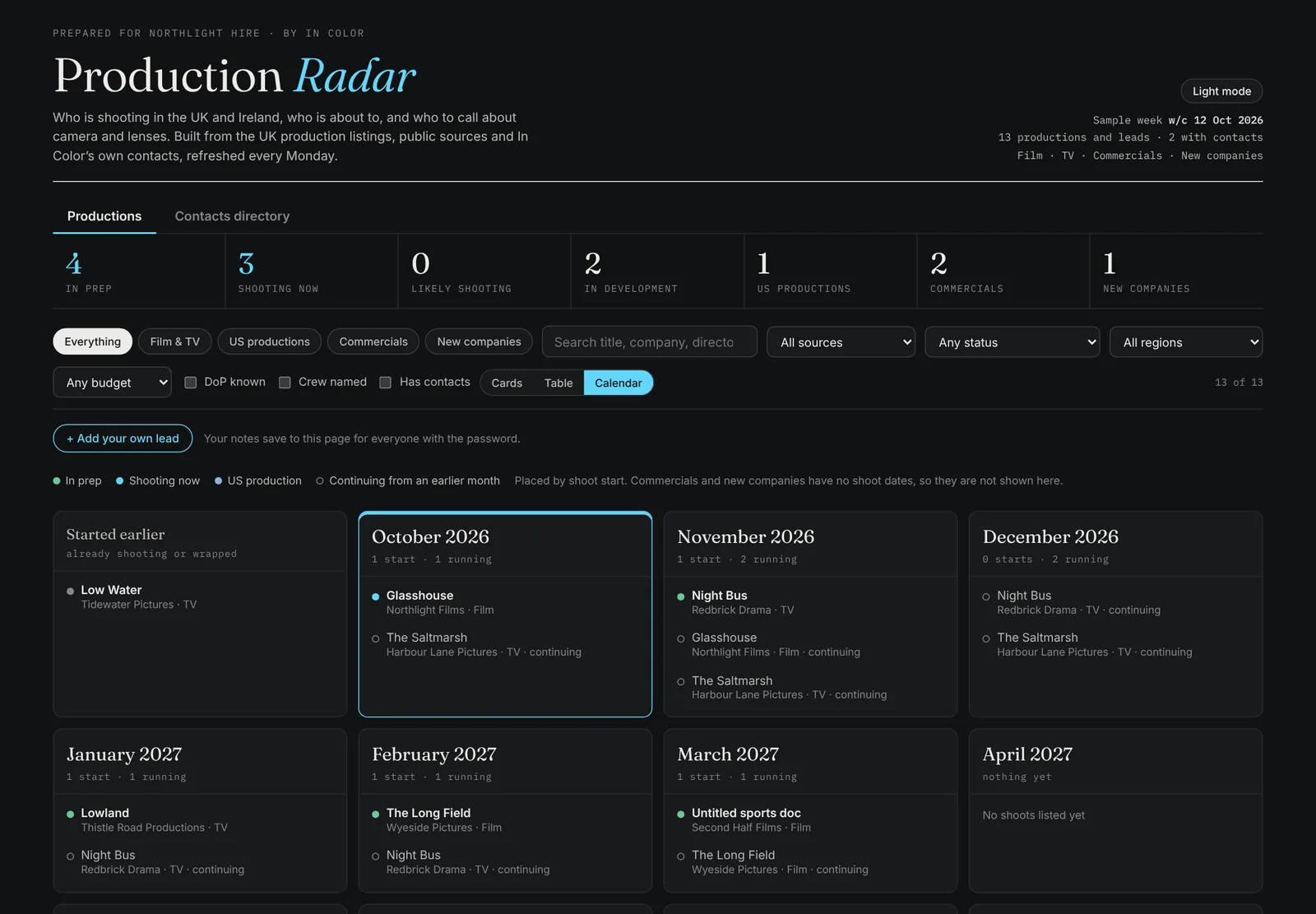Image resolution: width=1316 pixels, height=914 pixels.
Task: Click the December 2026 month heading
Action: tap(1050, 537)
